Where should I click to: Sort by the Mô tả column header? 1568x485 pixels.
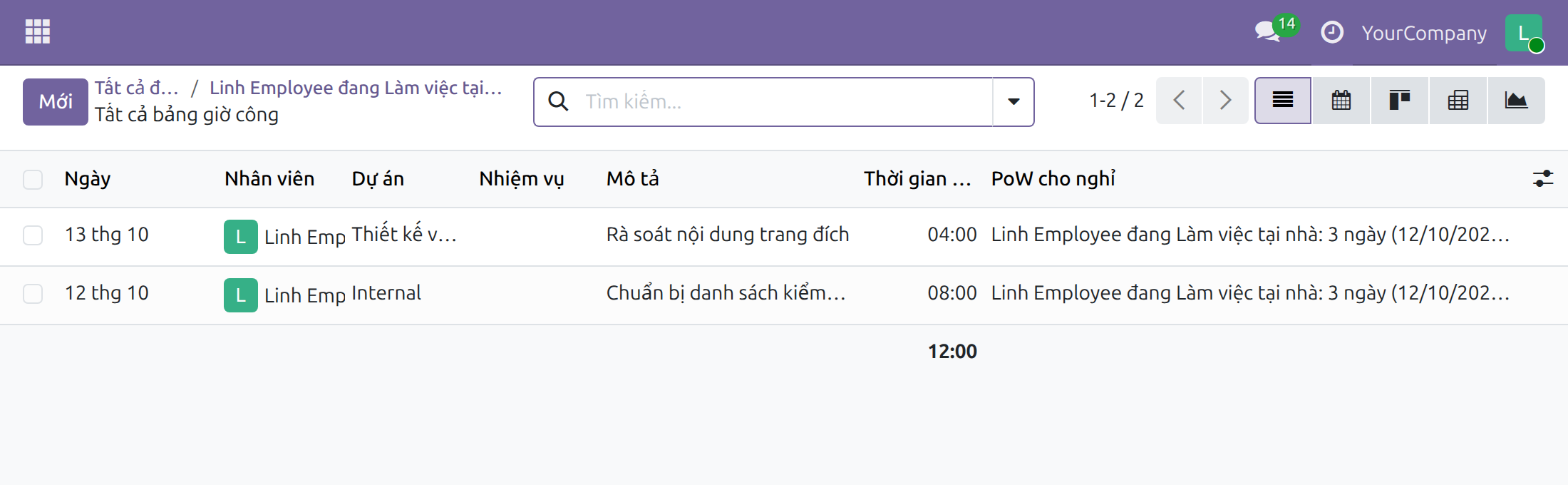[633, 179]
